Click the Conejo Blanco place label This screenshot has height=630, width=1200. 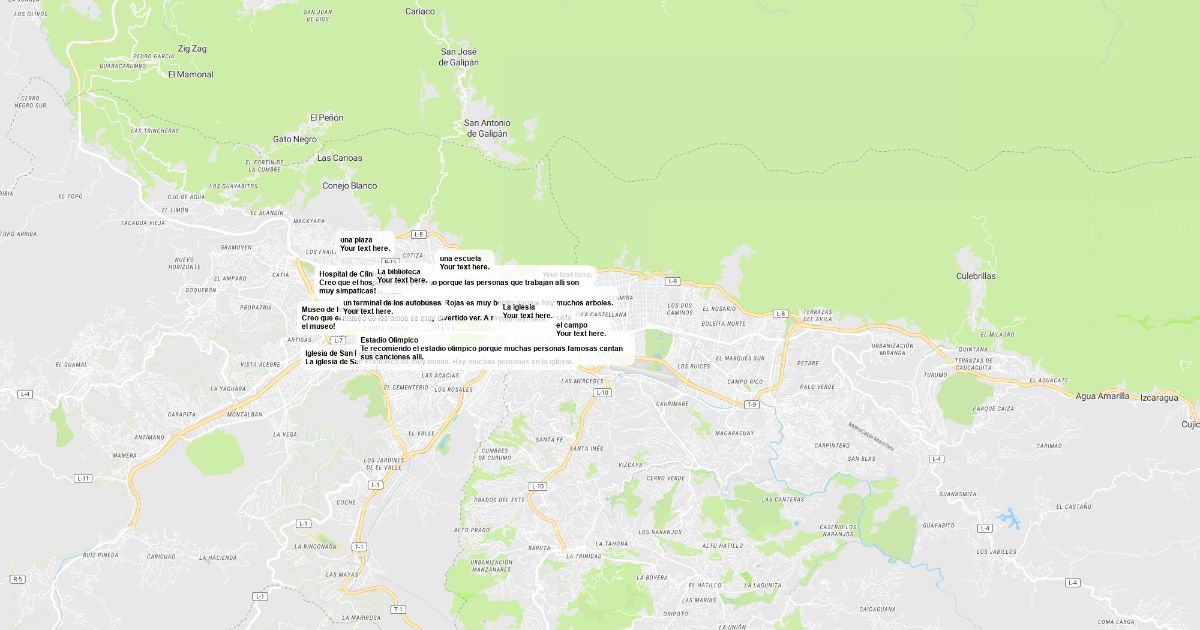click(349, 186)
